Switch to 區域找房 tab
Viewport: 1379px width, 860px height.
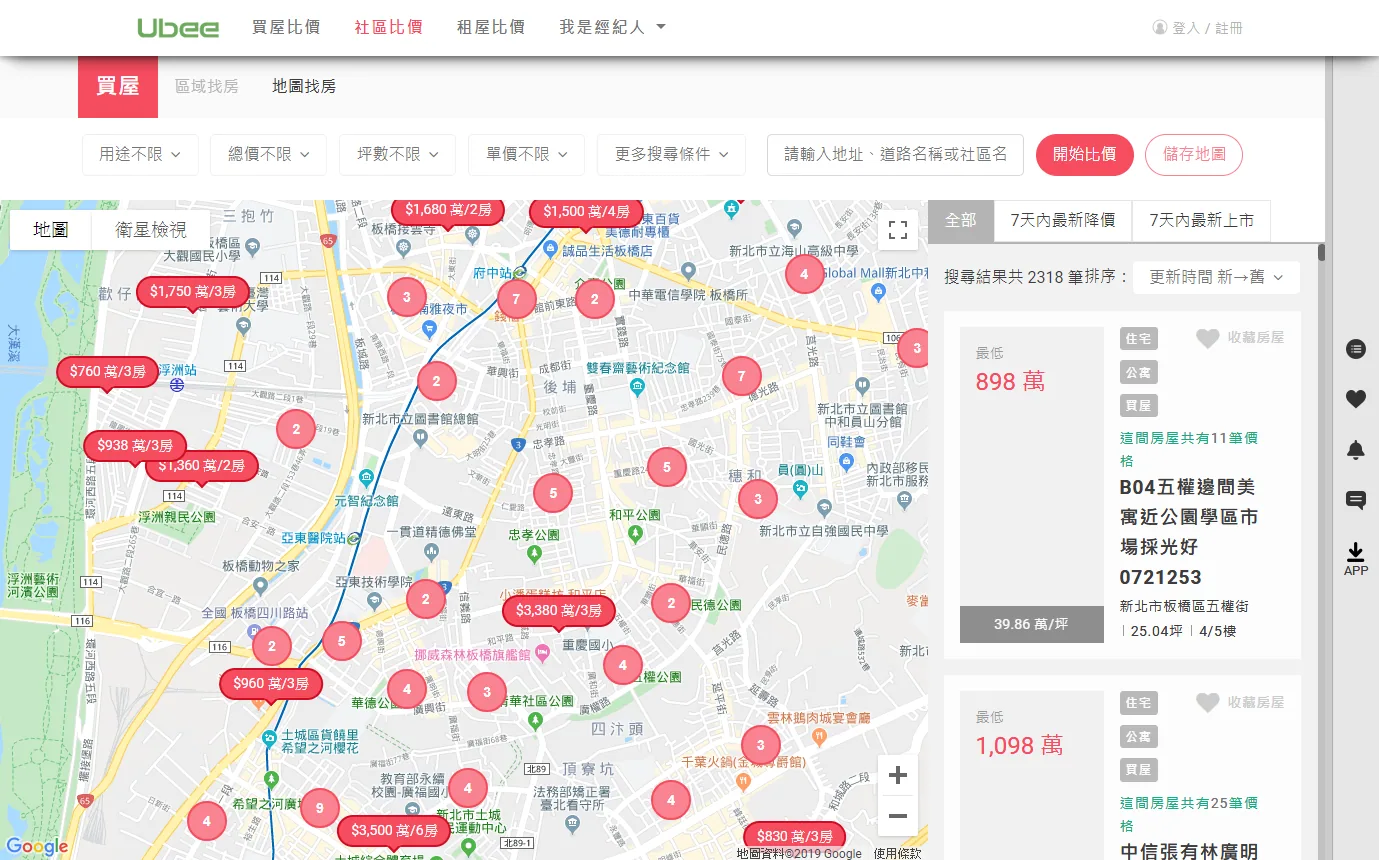click(207, 87)
